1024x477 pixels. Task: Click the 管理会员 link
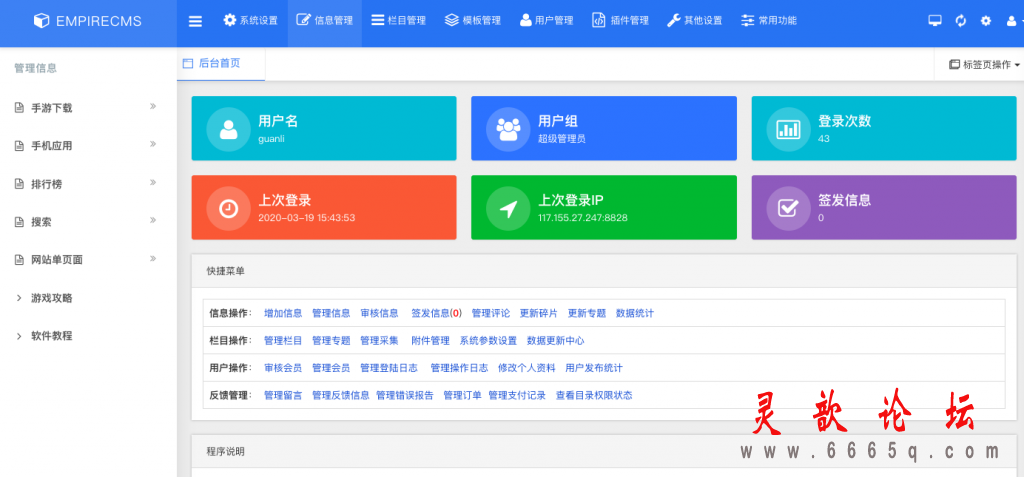tap(331, 368)
